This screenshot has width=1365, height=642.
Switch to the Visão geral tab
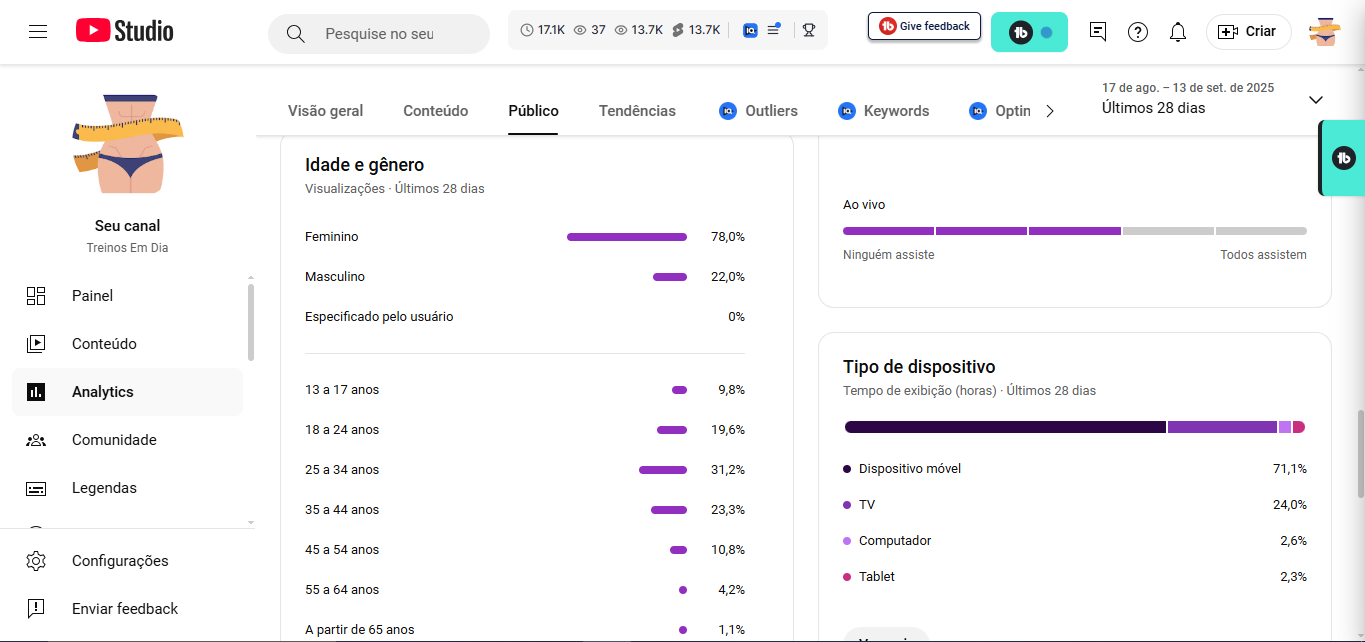click(325, 111)
